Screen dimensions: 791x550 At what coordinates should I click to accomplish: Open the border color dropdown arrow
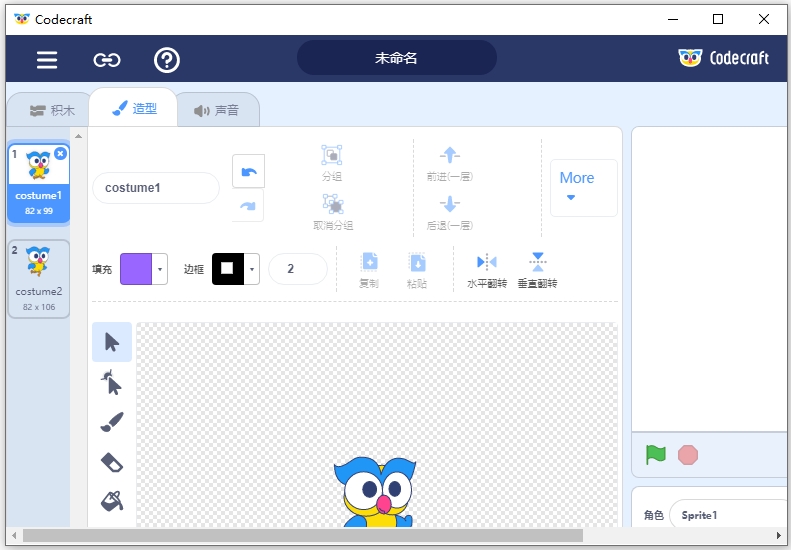coord(252,269)
